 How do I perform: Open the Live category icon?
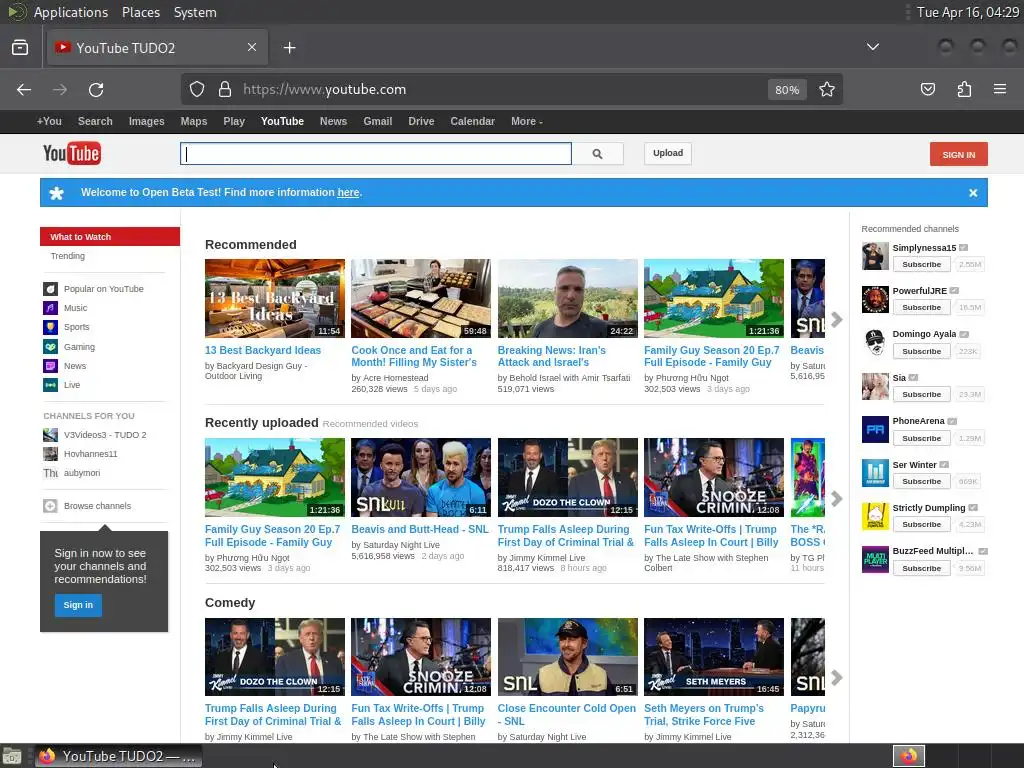coord(50,385)
